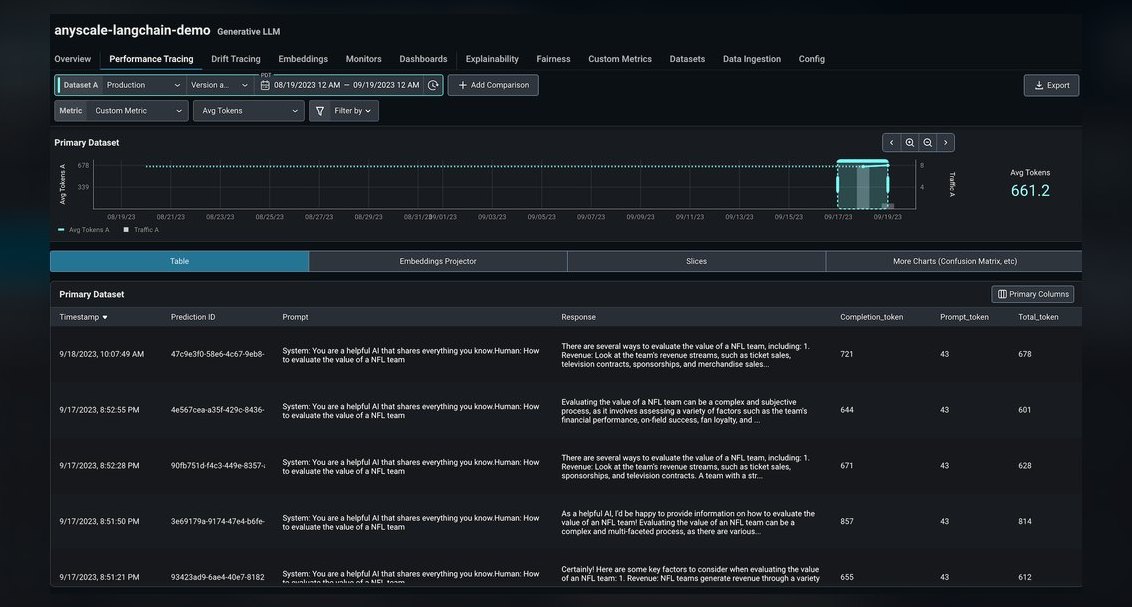
Task: Click total token value 601
Action: 1024,410
